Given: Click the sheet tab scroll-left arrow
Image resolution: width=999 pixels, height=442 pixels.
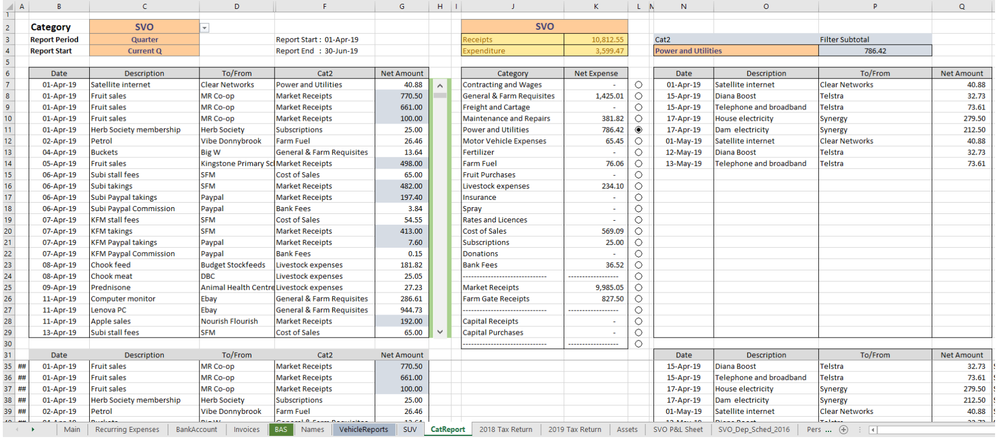Looking at the screenshot, I should pyautogui.click(x=16, y=430).
